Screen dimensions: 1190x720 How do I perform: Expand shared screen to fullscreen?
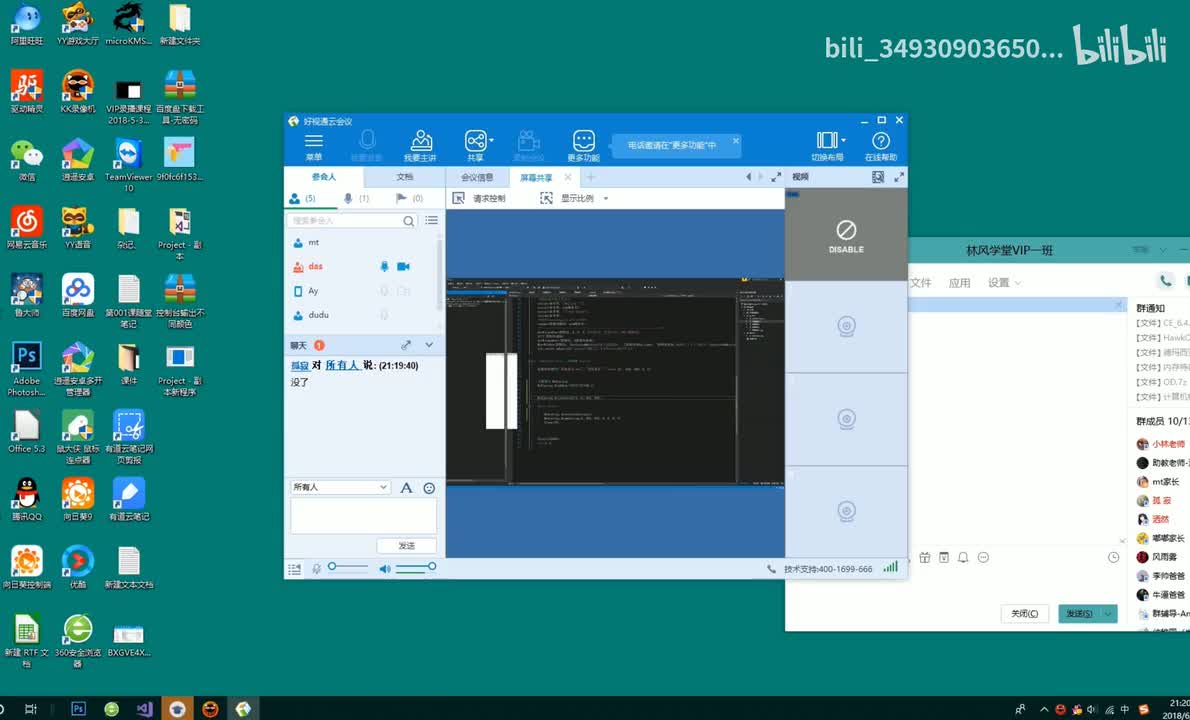(776, 177)
